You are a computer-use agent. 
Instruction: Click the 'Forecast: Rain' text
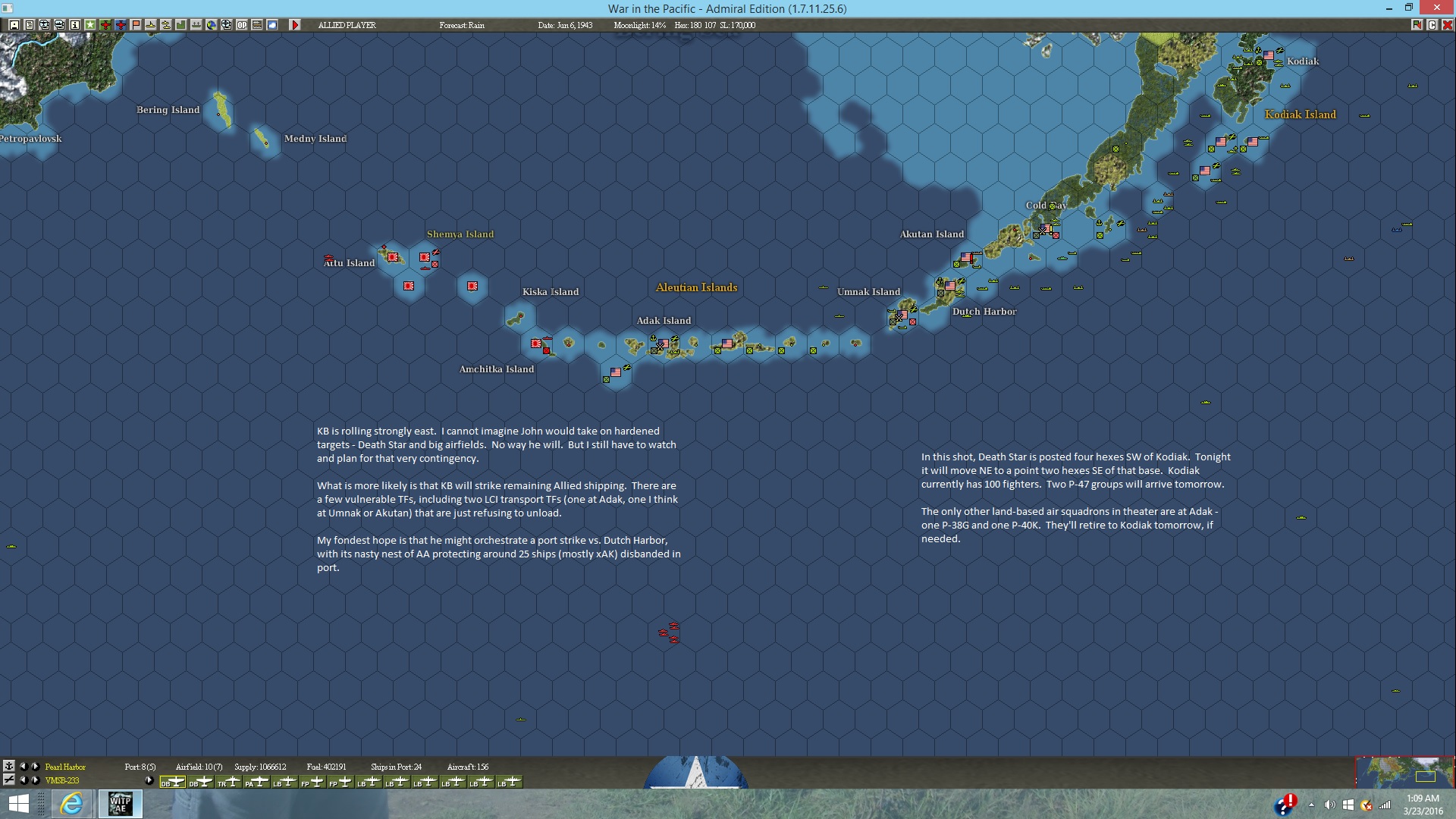pyautogui.click(x=462, y=25)
